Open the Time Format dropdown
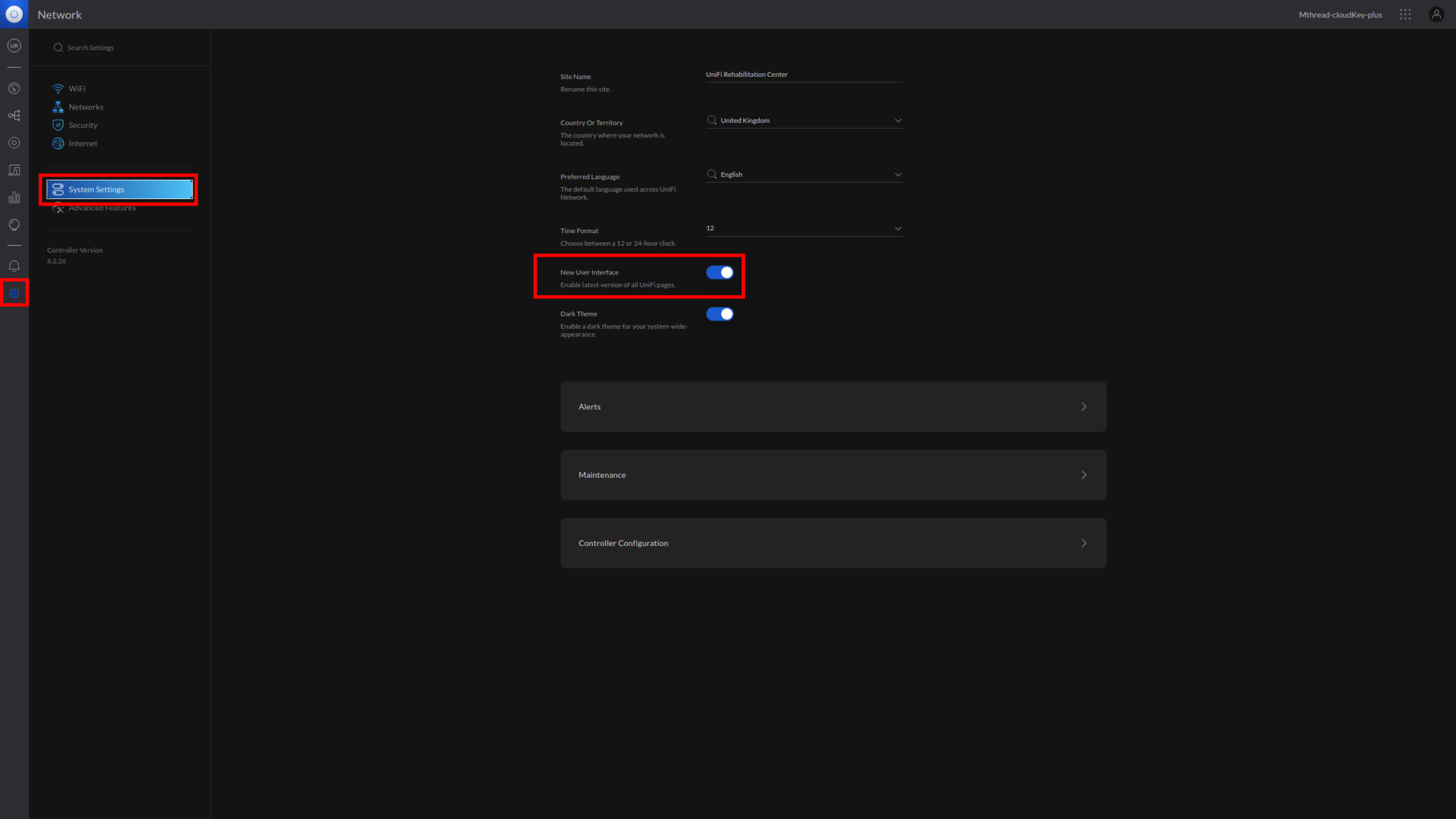 point(803,227)
